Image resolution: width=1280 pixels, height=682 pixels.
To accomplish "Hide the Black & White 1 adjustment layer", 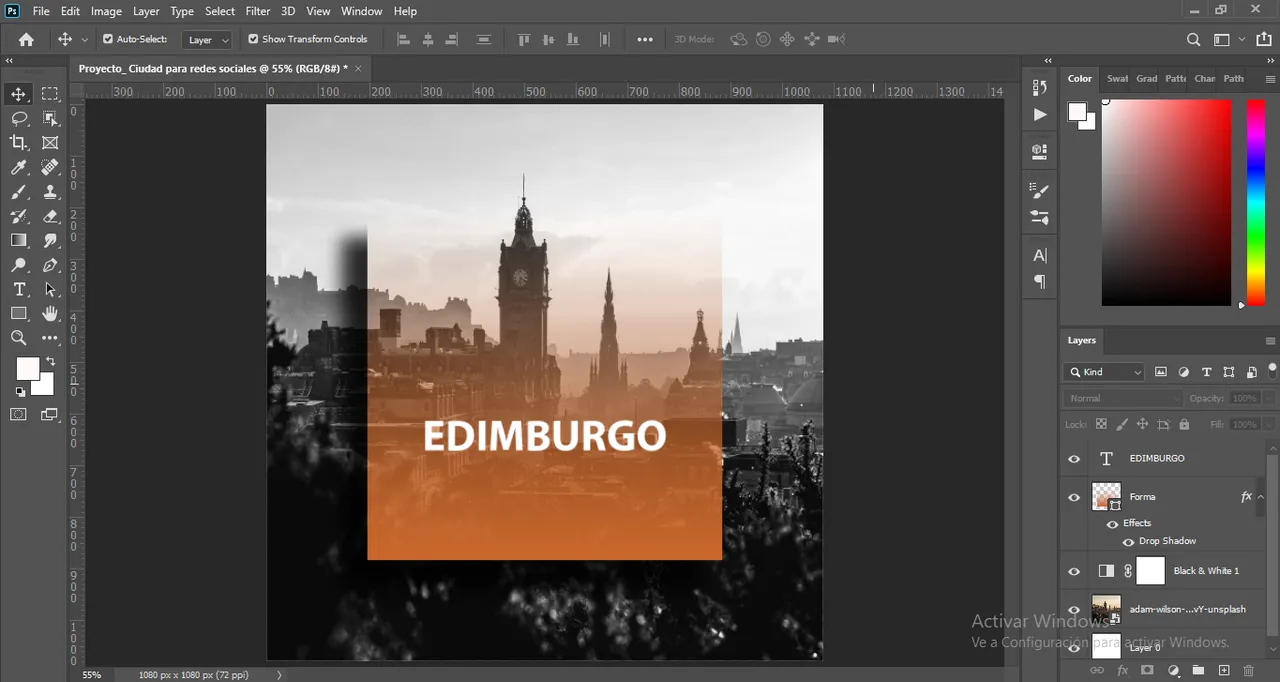I will click(1074, 571).
